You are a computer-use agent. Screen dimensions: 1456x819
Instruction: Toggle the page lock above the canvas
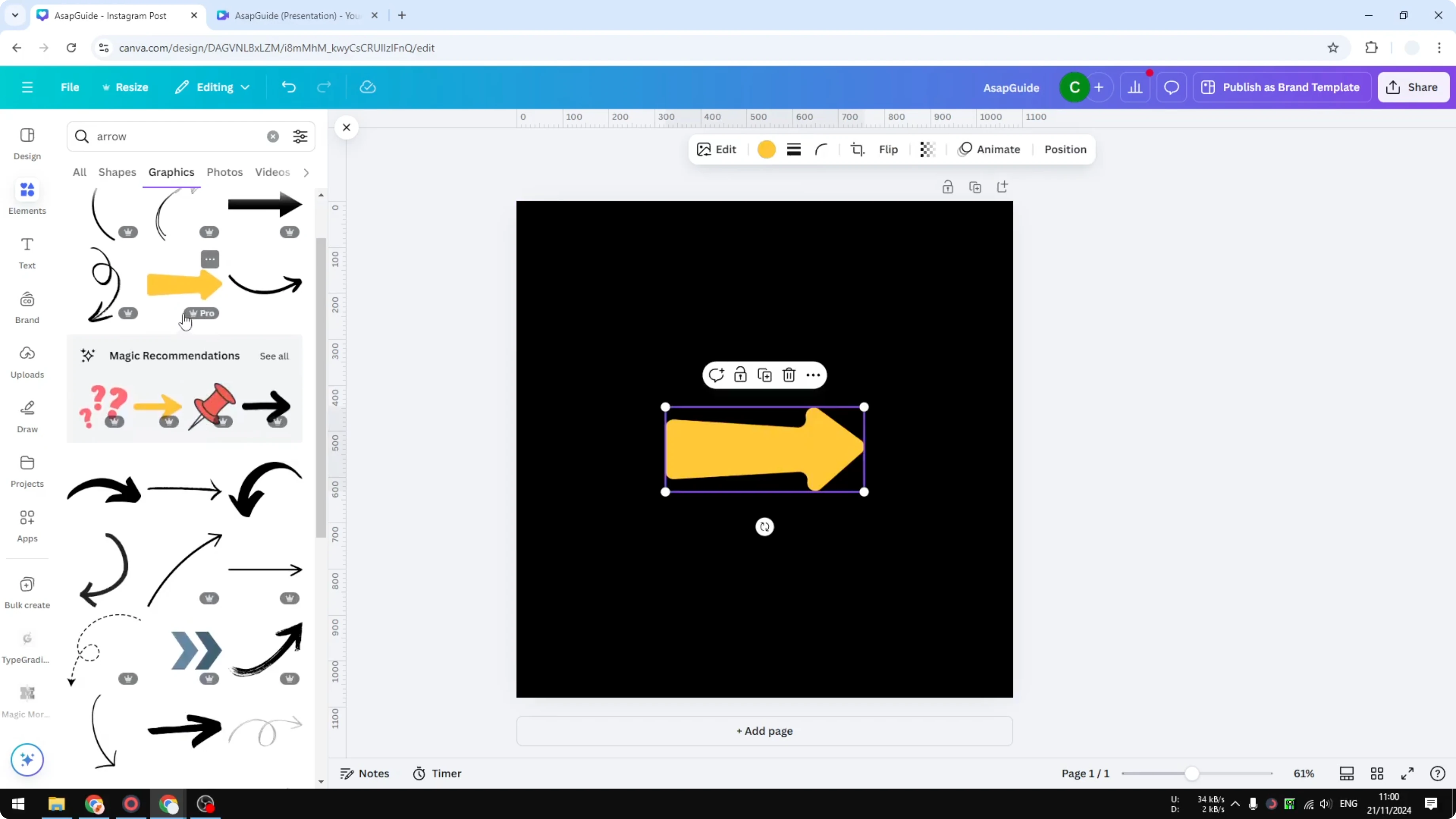pyautogui.click(x=948, y=186)
